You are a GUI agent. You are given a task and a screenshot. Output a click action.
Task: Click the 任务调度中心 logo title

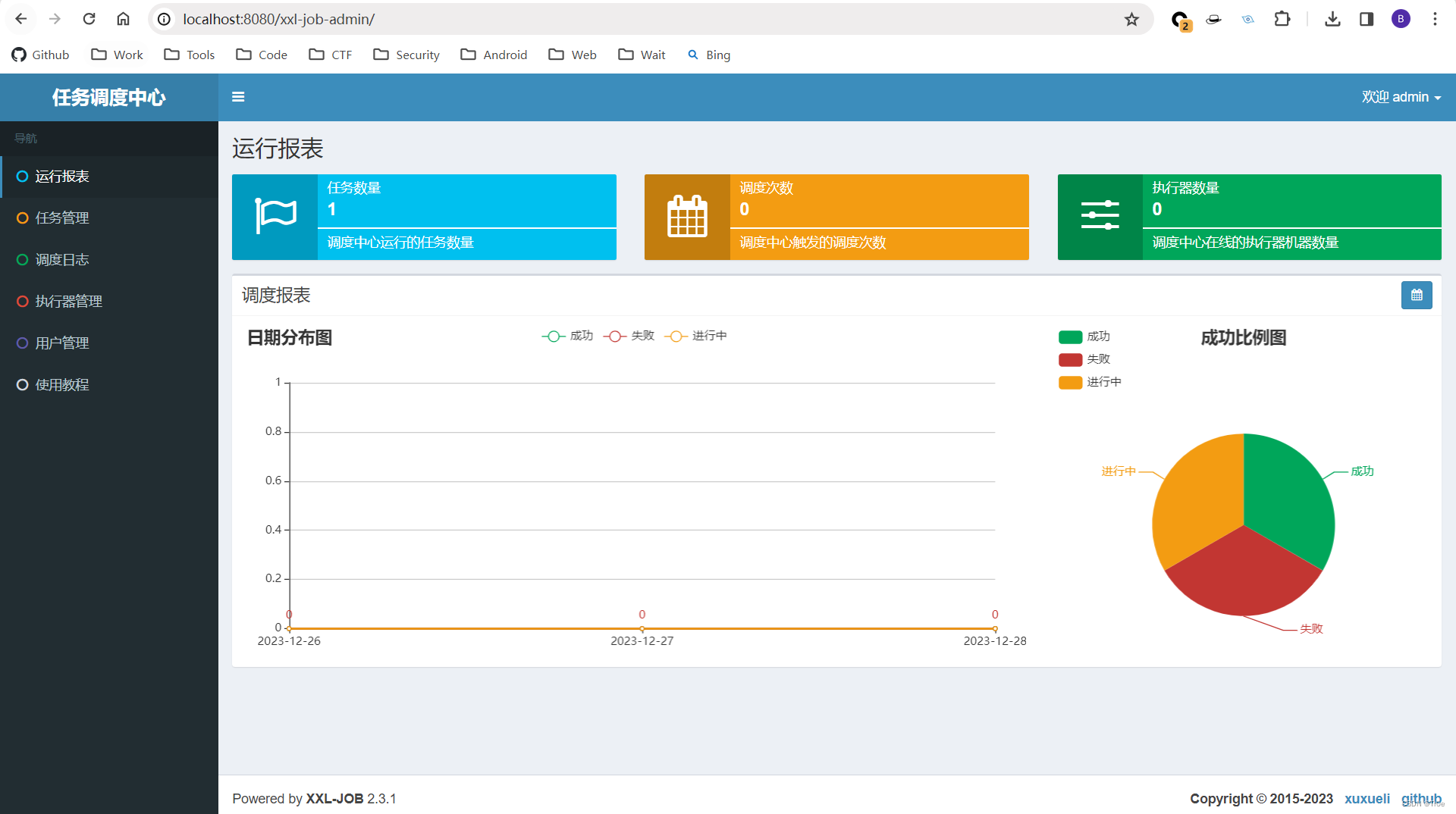point(109,98)
